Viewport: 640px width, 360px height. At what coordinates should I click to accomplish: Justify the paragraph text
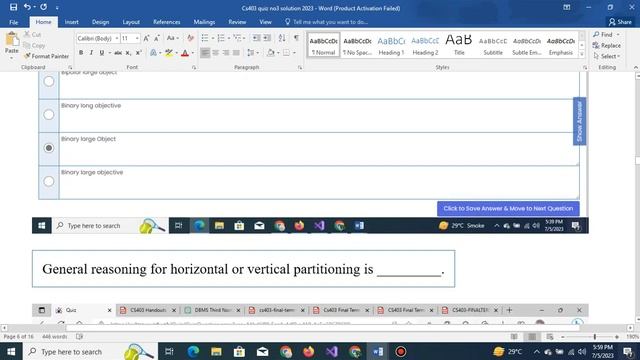(236, 53)
